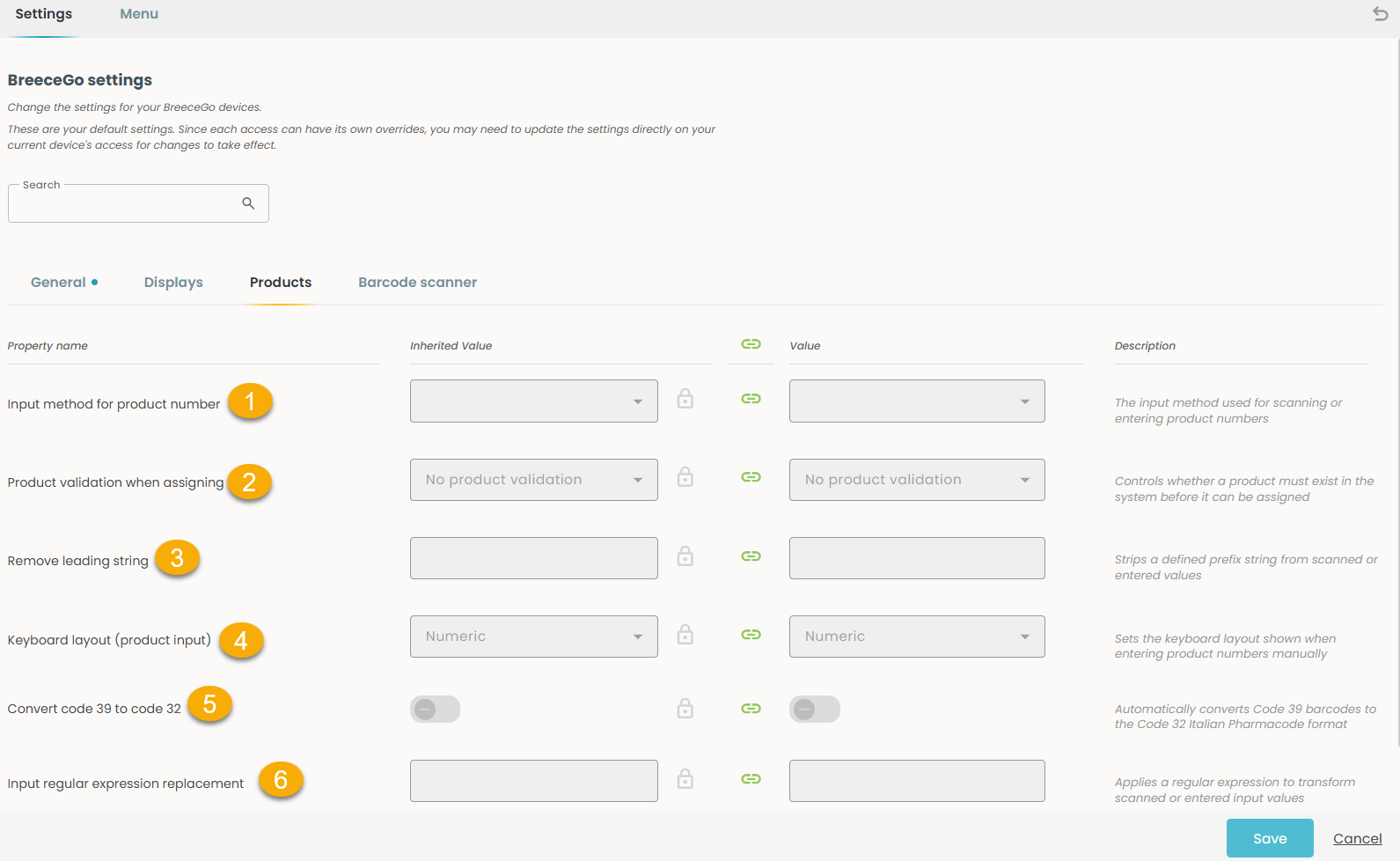Click lock icon for Keyboard layout (product input)
This screenshot has width=1400, height=861.
pos(685,635)
